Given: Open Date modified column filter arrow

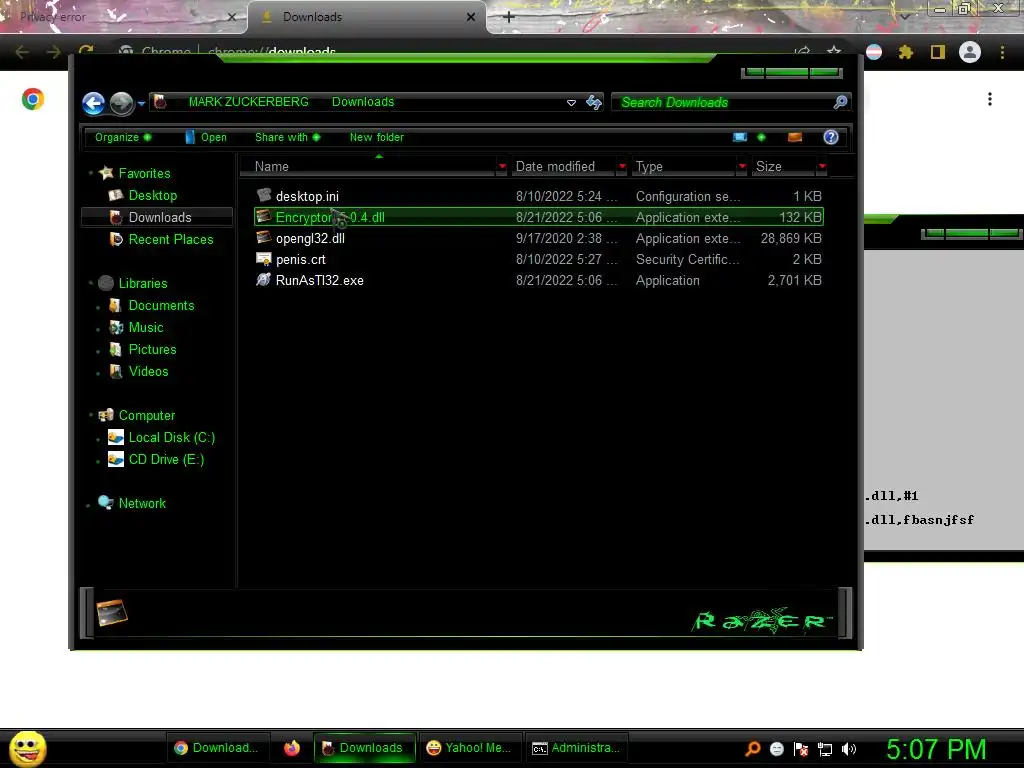Looking at the screenshot, I should coord(622,167).
